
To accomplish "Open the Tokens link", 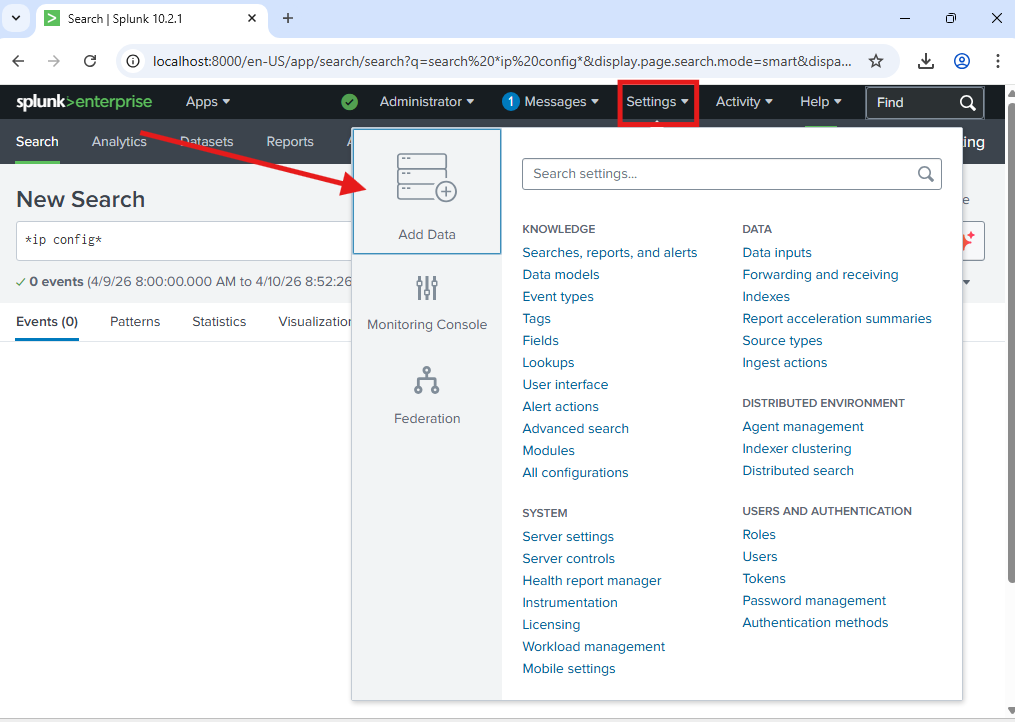I will click(764, 579).
